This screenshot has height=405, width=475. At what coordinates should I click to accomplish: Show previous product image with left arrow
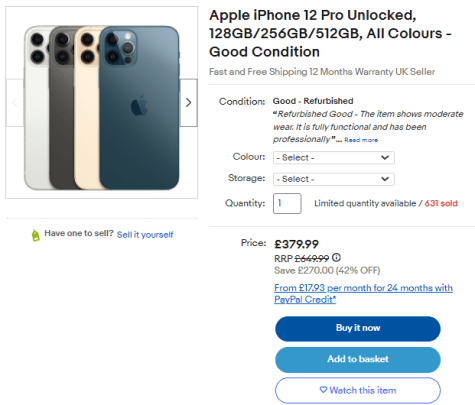15,102
